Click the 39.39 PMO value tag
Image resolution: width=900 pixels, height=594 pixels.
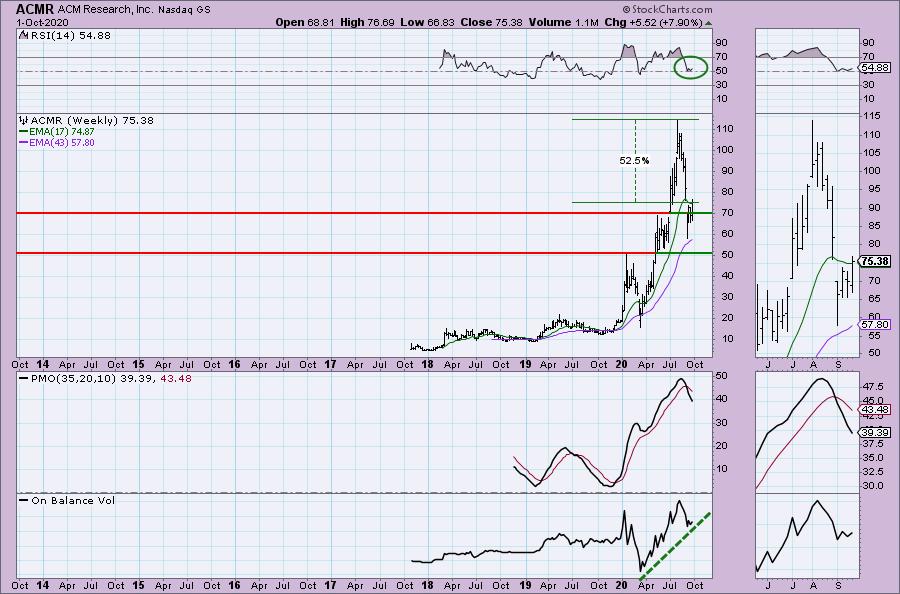876,433
